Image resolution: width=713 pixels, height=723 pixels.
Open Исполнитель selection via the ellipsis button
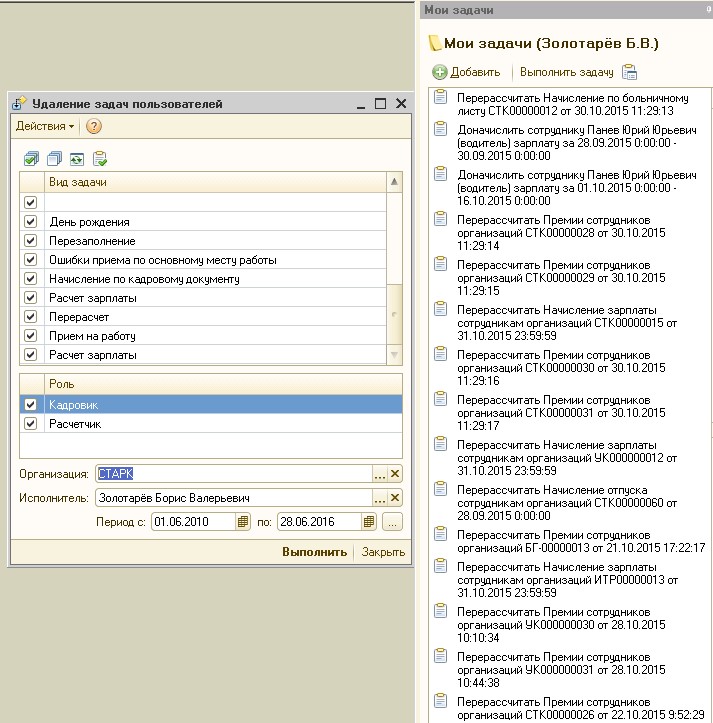[380, 498]
